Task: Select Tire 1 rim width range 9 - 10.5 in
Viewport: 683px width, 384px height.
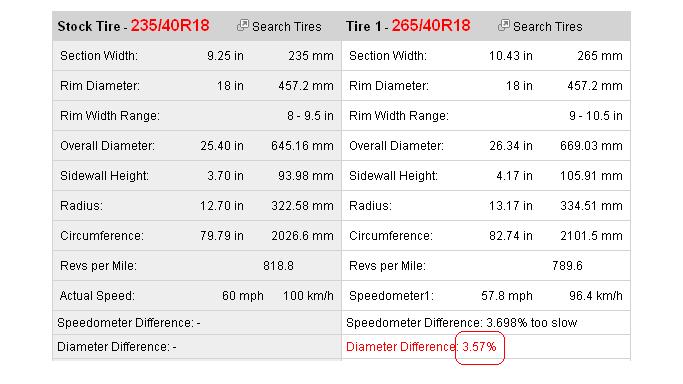Action: tap(595, 116)
